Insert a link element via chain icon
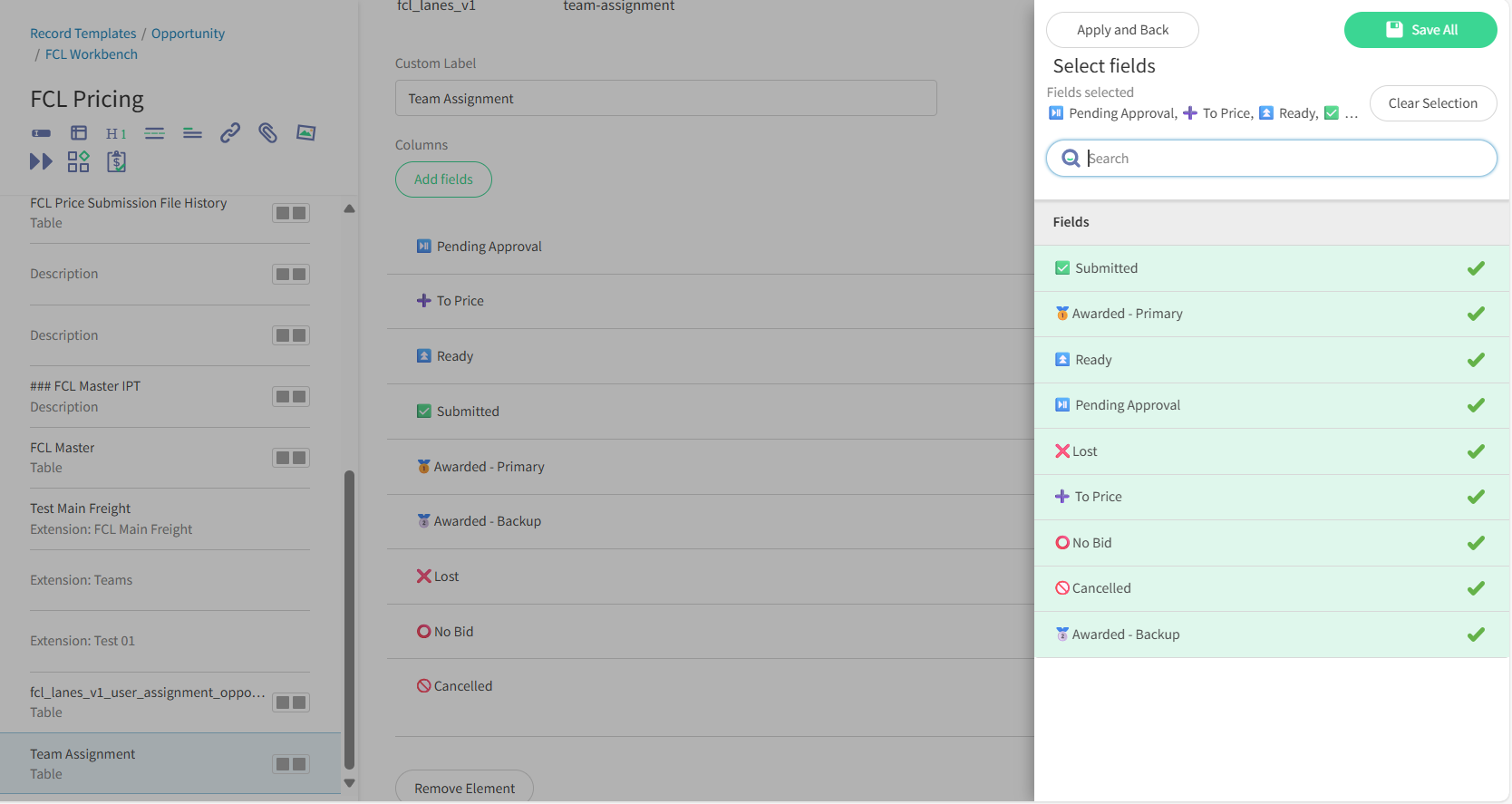Screen dimensions: 1512x804 click(230, 133)
